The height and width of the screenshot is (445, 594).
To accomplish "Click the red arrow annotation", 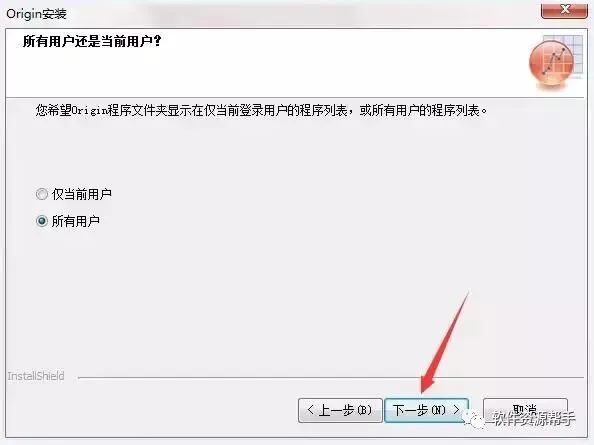I will click(445, 342).
